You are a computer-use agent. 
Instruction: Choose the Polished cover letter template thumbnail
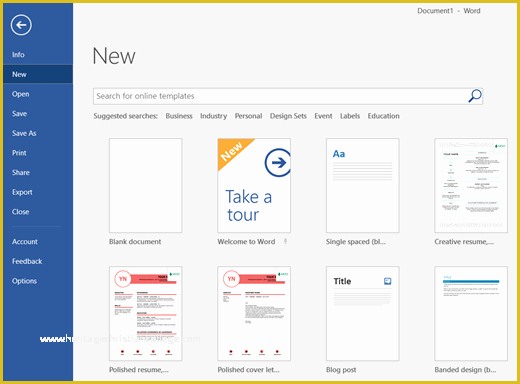coord(254,313)
